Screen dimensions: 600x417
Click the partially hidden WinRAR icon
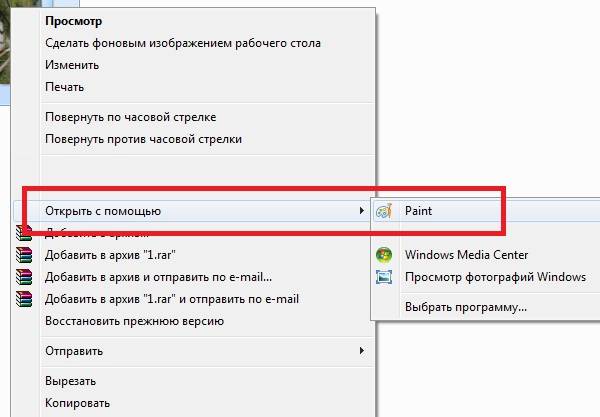click(x=24, y=233)
